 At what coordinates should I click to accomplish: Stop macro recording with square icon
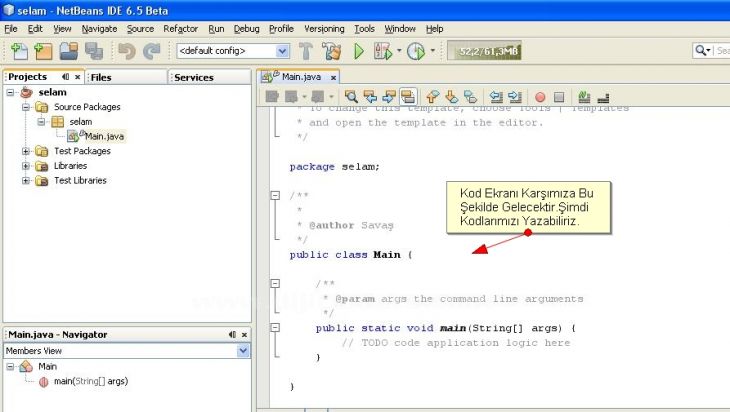click(559, 97)
